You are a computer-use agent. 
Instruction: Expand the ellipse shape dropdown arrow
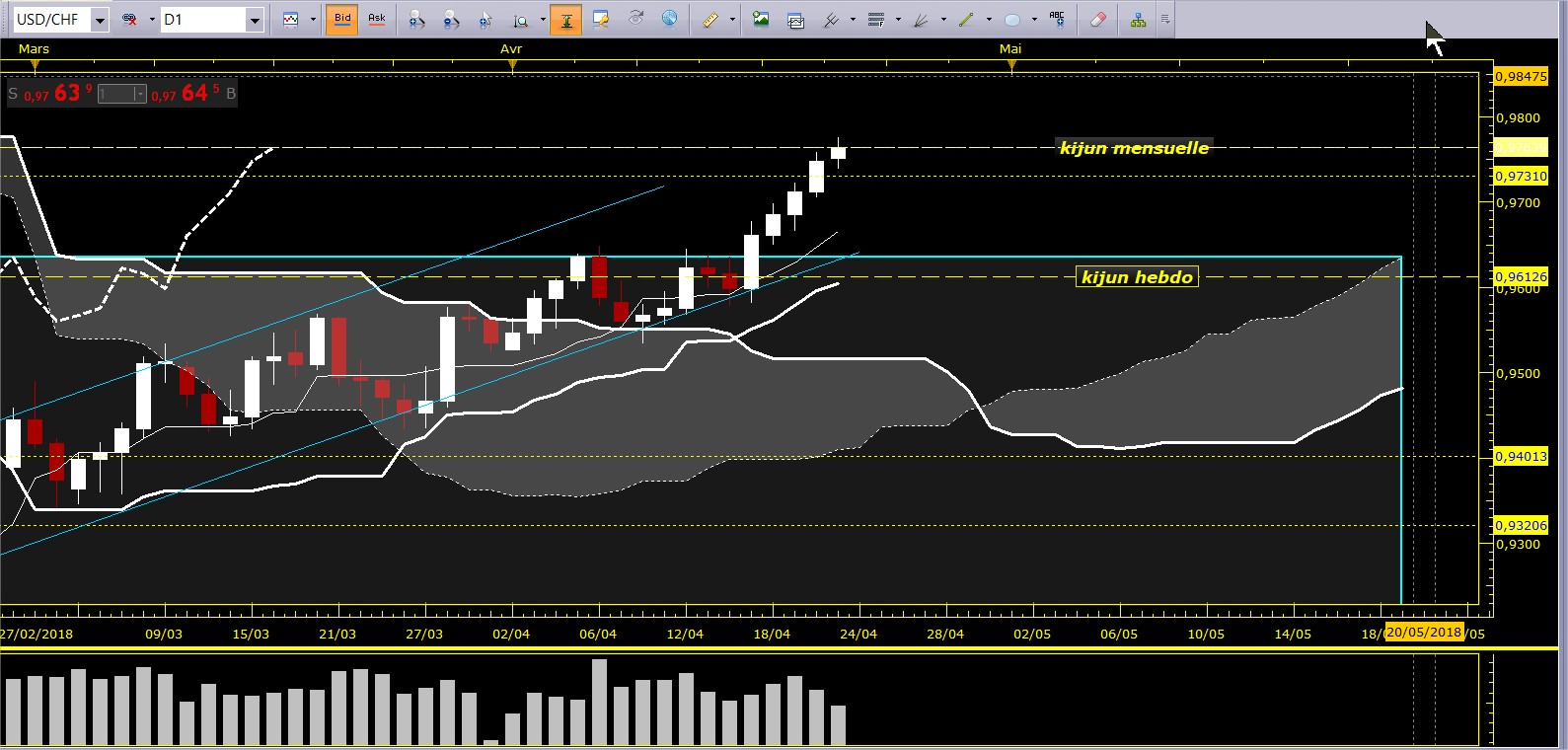[x=1034, y=20]
